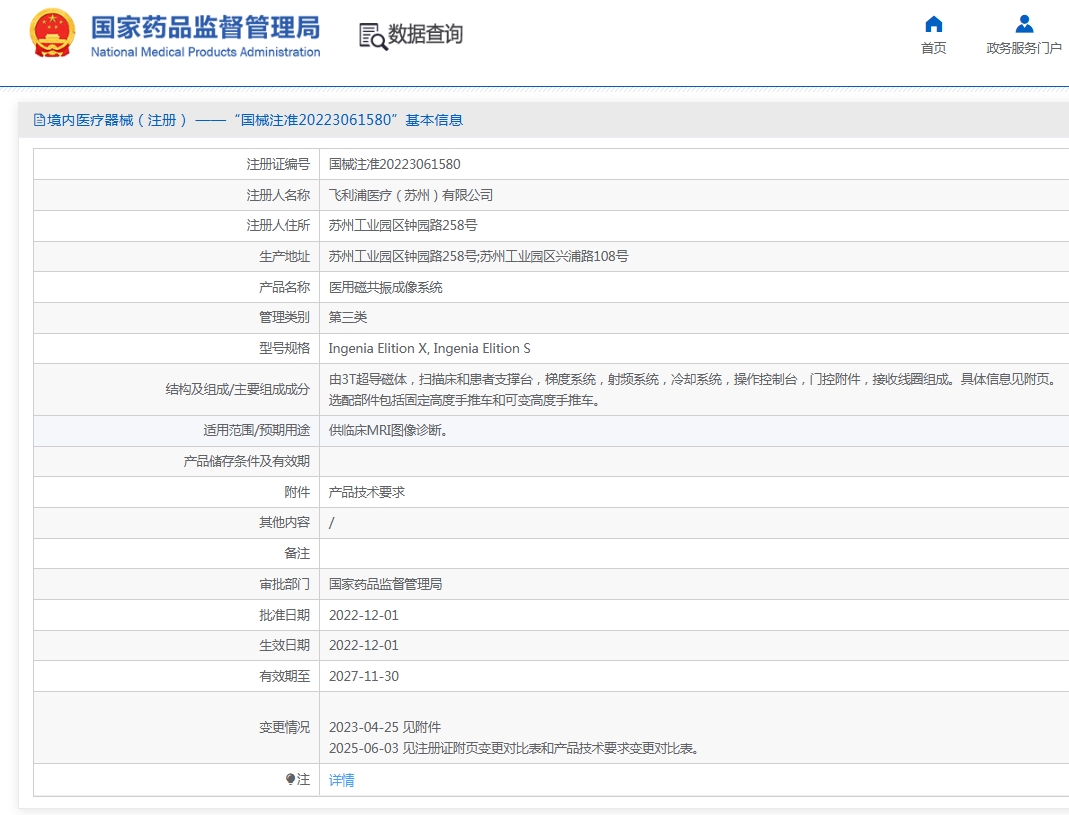Click the 产品名称 label
Image resolution: width=1069 pixels, height=815 pixels.
(284, 287)
